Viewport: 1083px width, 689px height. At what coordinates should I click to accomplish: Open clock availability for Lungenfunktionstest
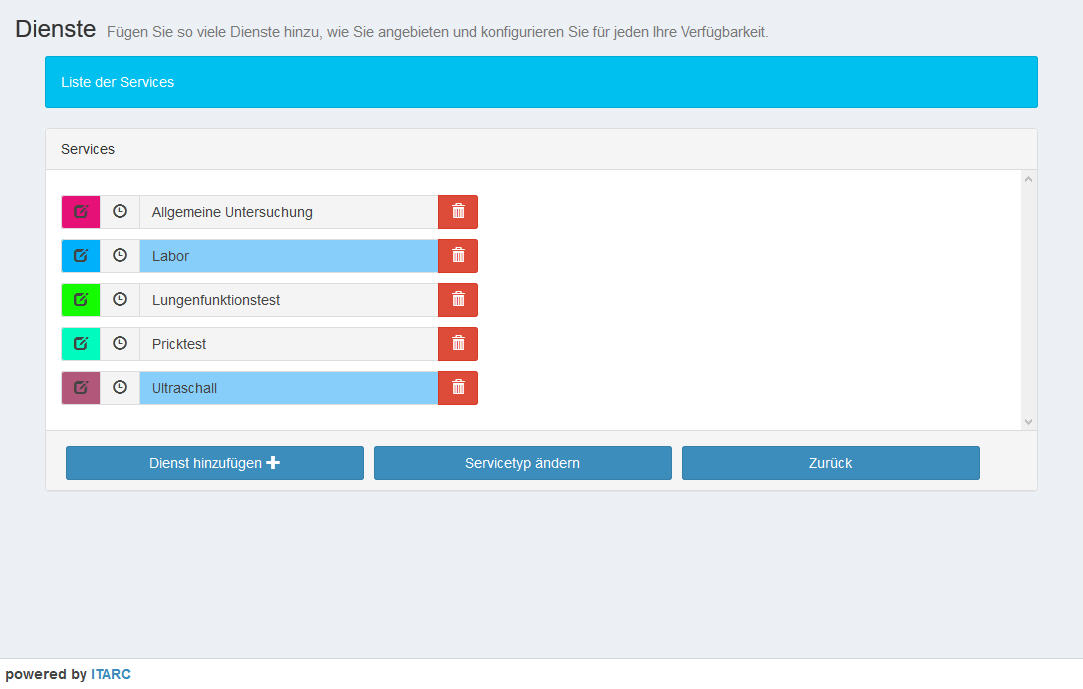coord(120,300)
